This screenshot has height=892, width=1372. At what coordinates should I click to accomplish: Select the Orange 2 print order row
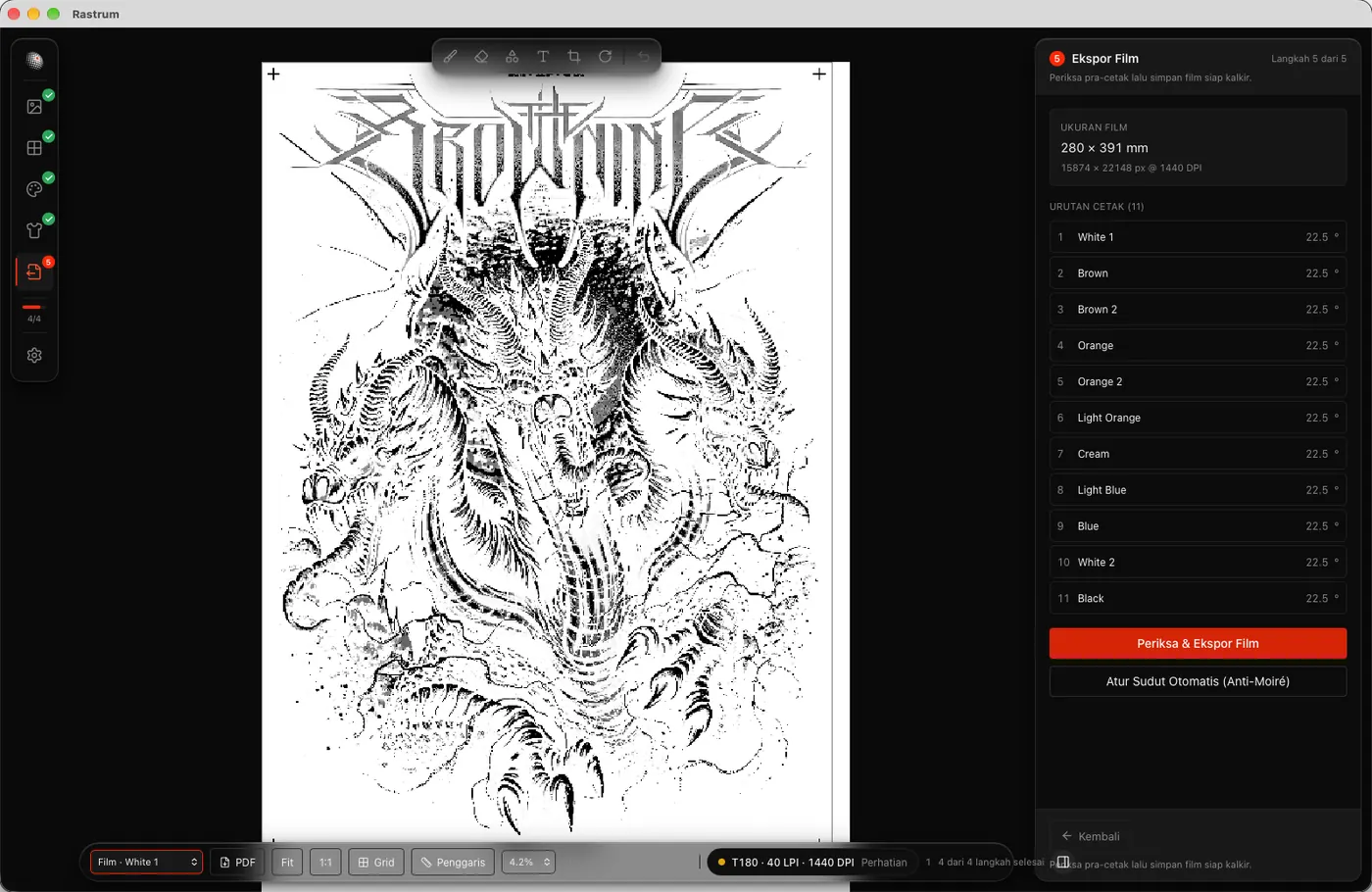1198,382
